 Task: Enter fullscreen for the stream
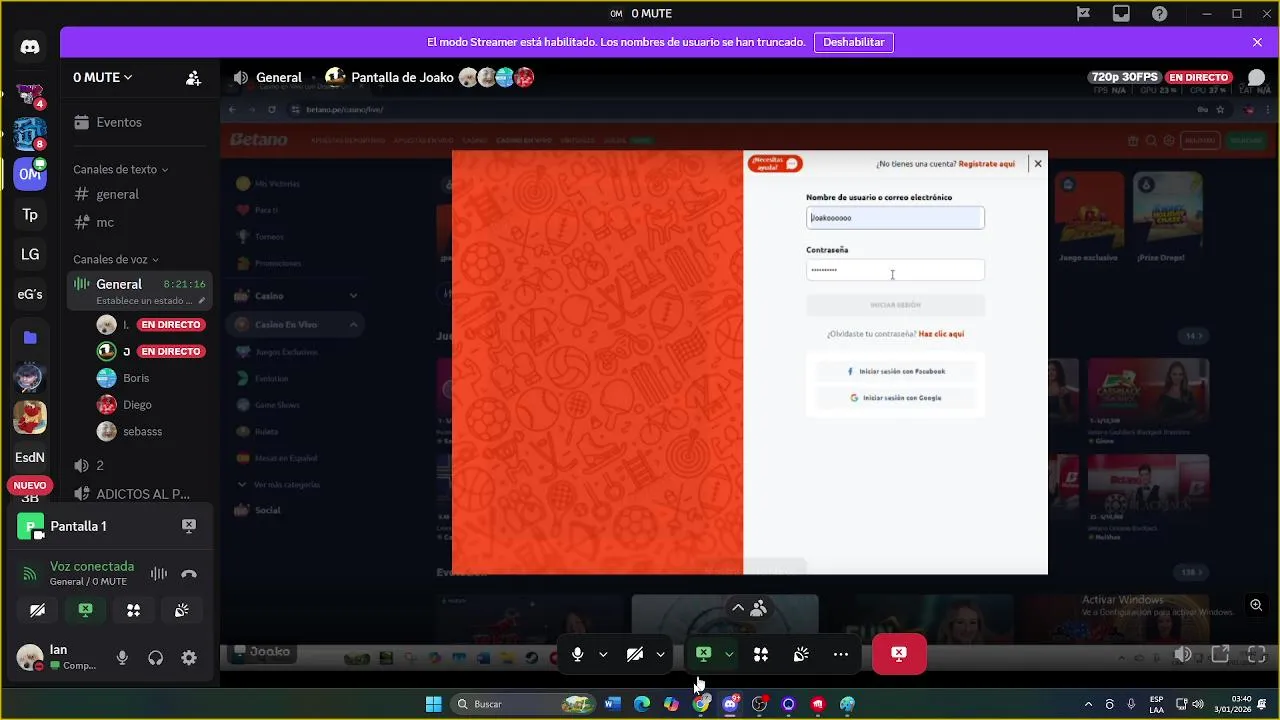click(1257, 654)
